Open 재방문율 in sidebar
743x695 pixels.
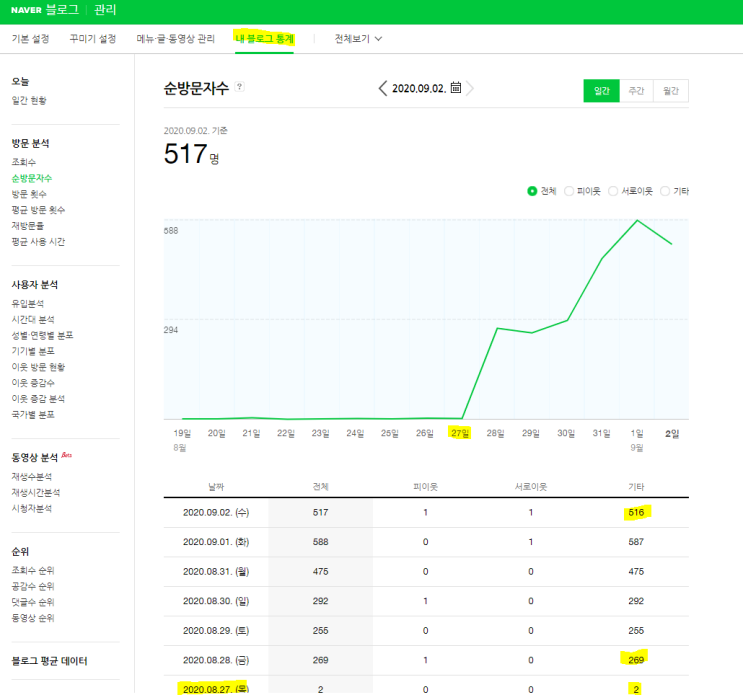pyautogui.click(x=27, y=226)
